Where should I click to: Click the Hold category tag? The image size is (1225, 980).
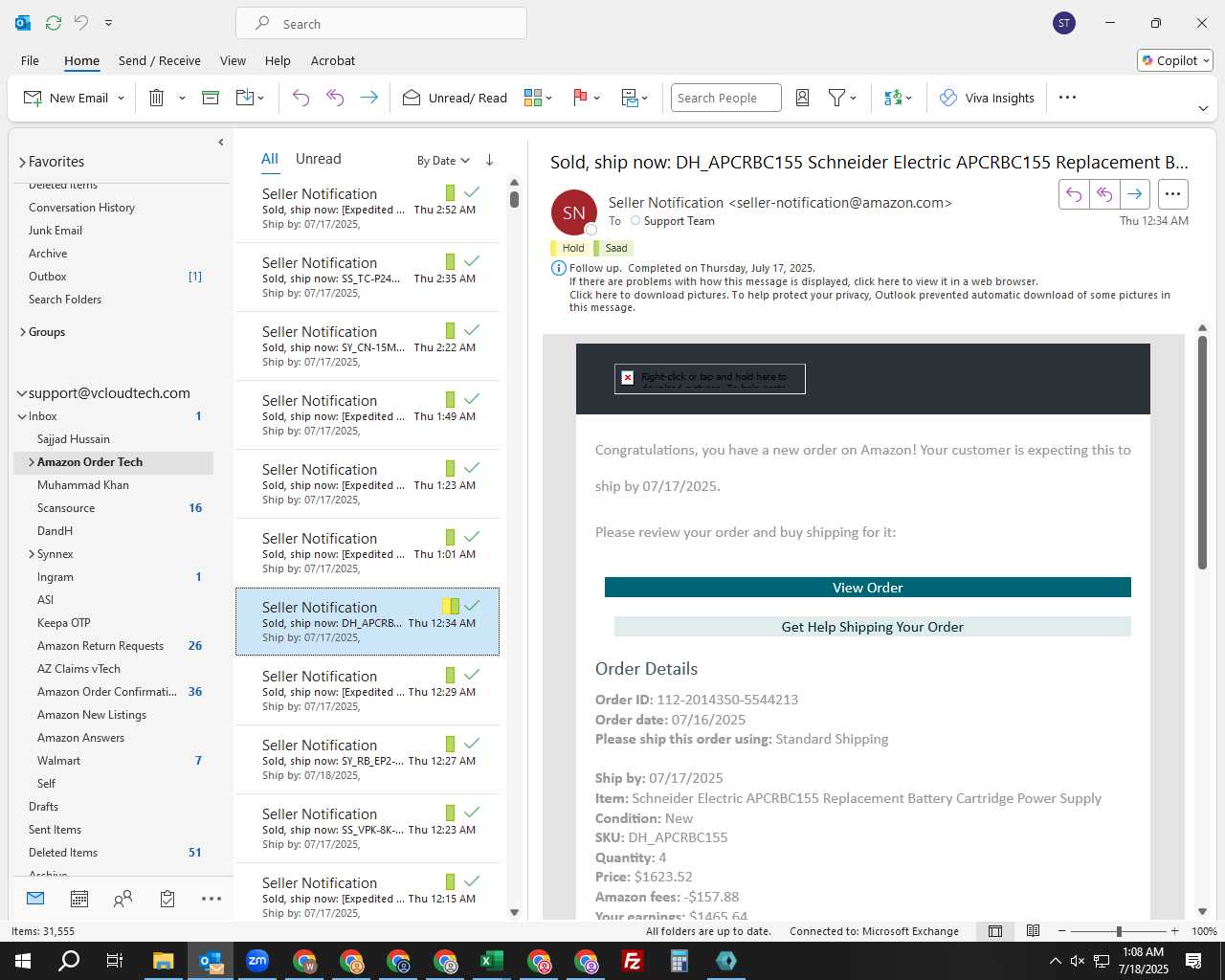click(x=570, y=248)
